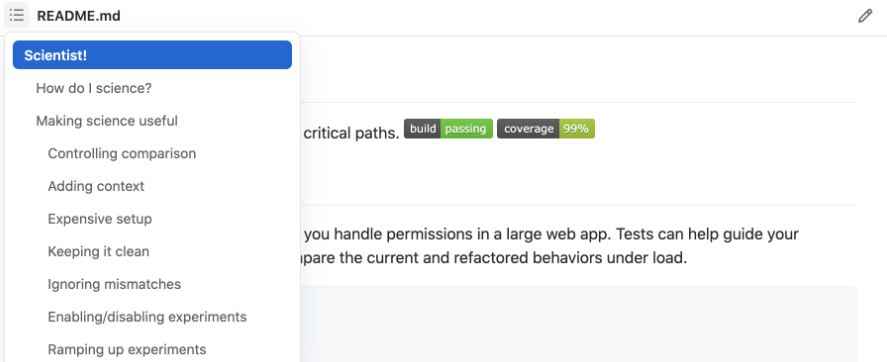Click the build passing badge
Screen dimensions: 887x362
(449, 129)
